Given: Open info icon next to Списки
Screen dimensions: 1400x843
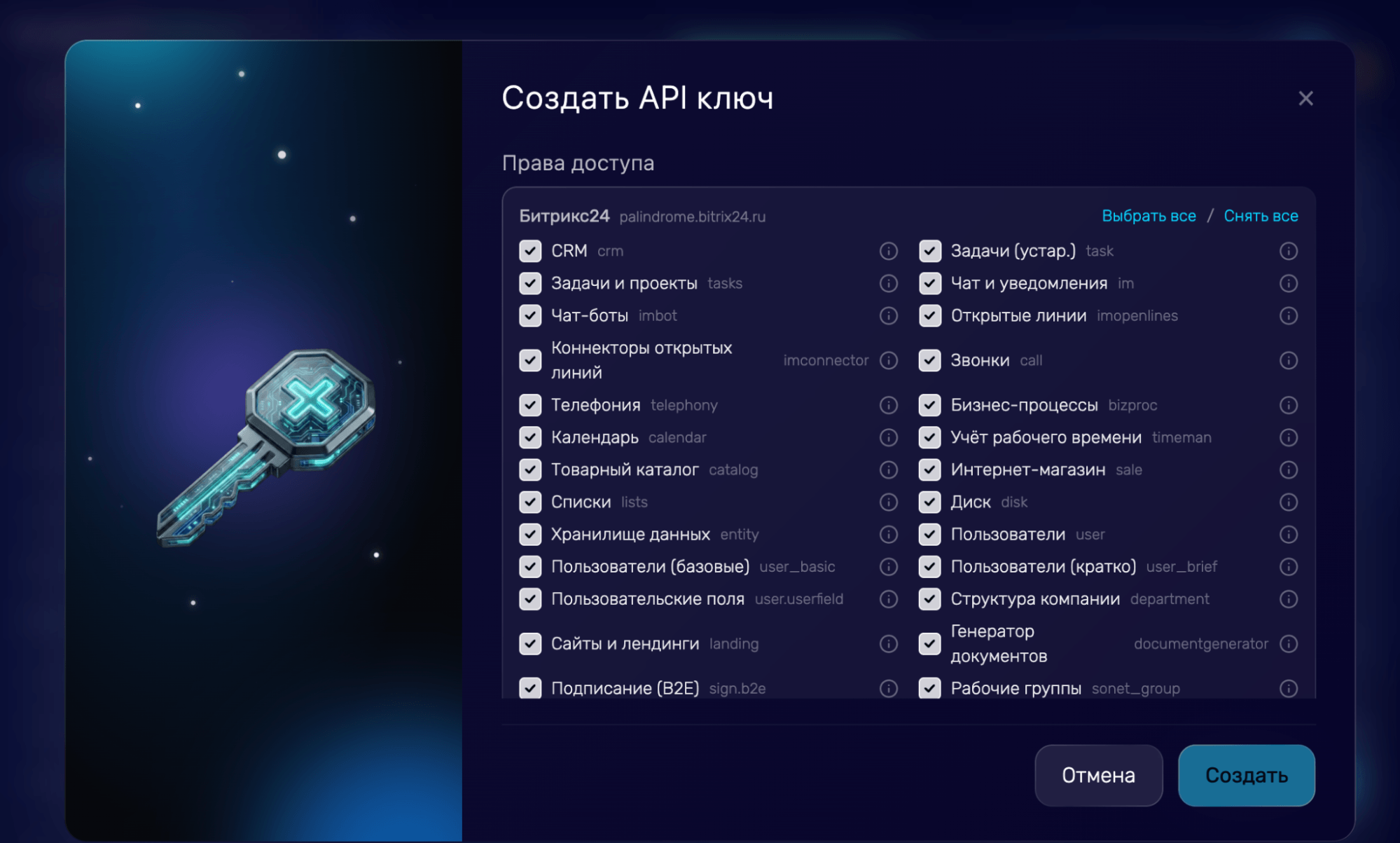Looking at the screenshot, I should point(888,502).
